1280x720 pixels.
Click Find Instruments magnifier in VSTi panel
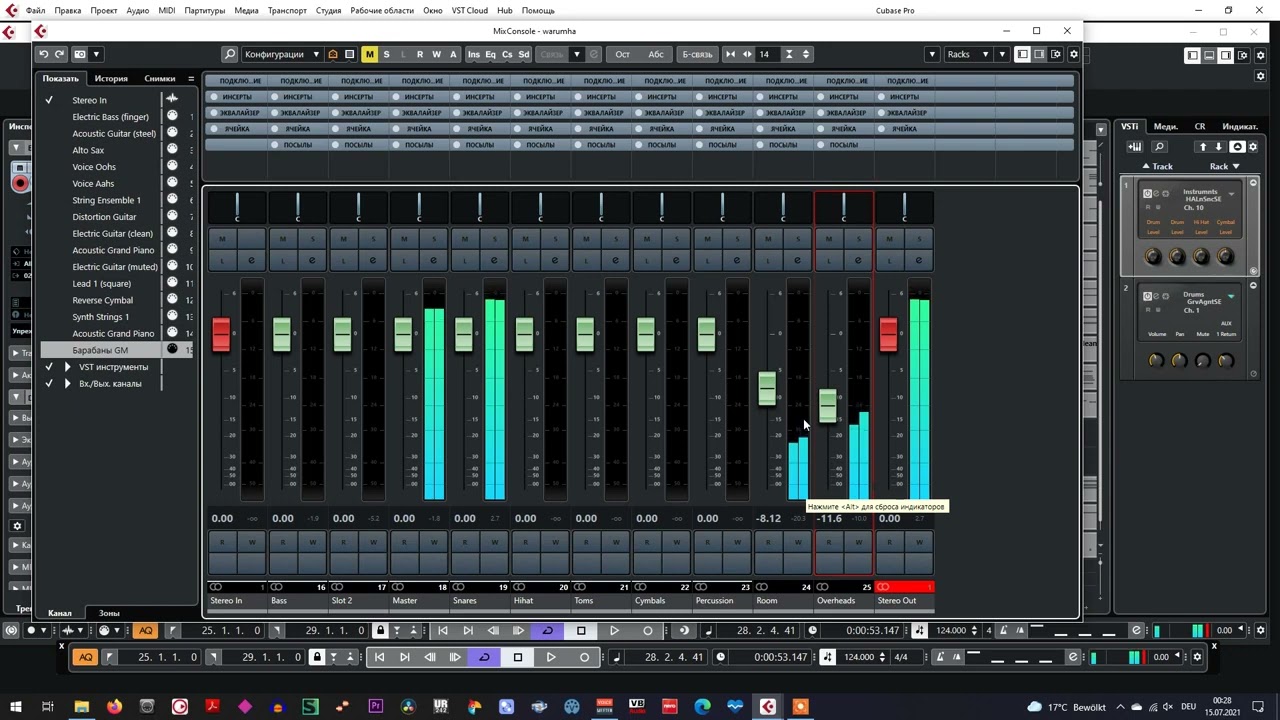point(1160,147)
